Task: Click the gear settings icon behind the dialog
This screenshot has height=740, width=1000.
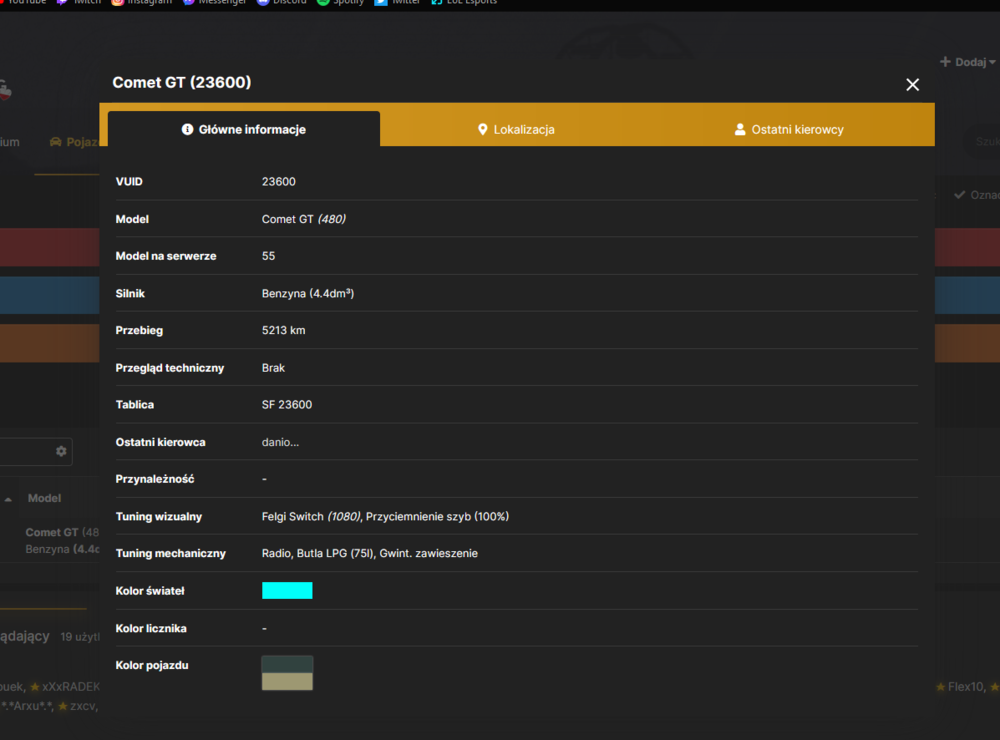Action: click(x=61, y=451)
